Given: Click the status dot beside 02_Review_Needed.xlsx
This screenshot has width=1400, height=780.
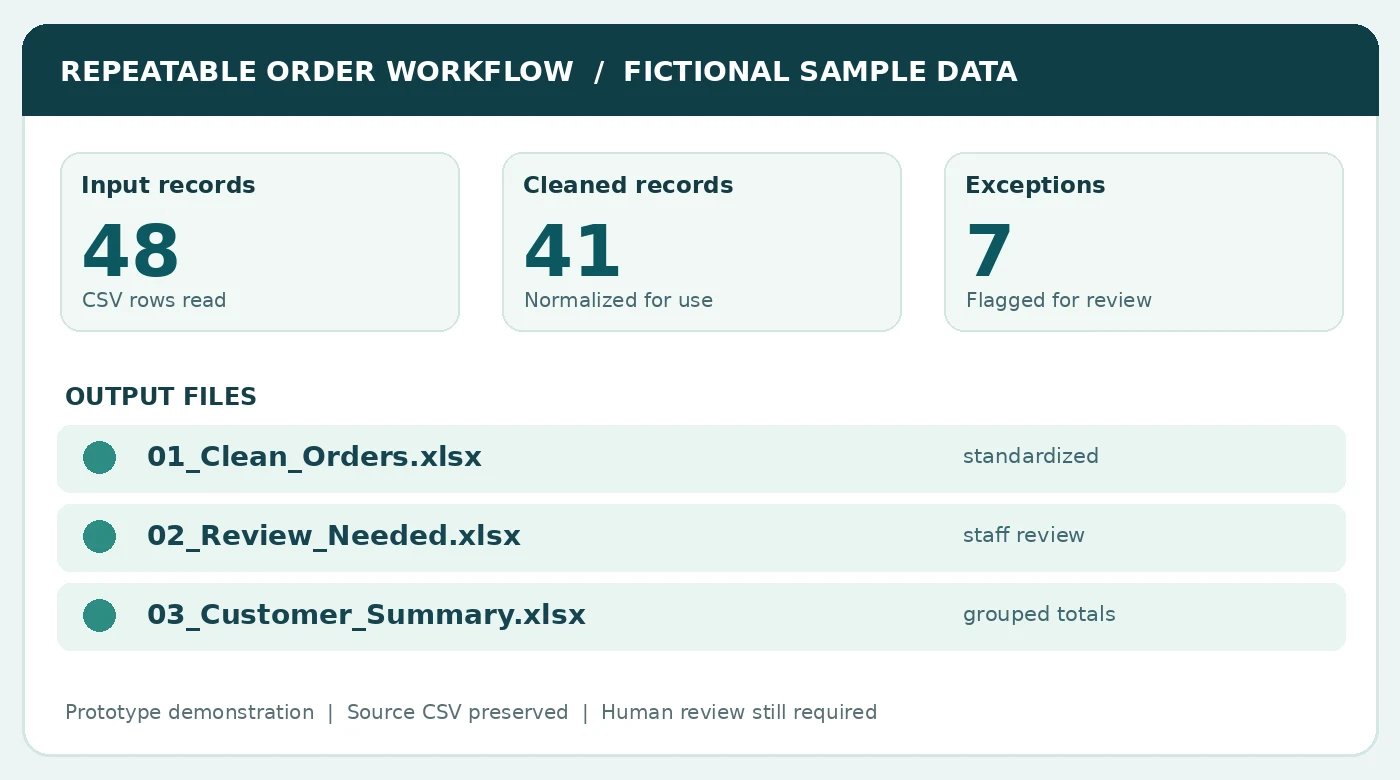Looking at the screenshot, I should pyautogui.click(x=99, y=537).
